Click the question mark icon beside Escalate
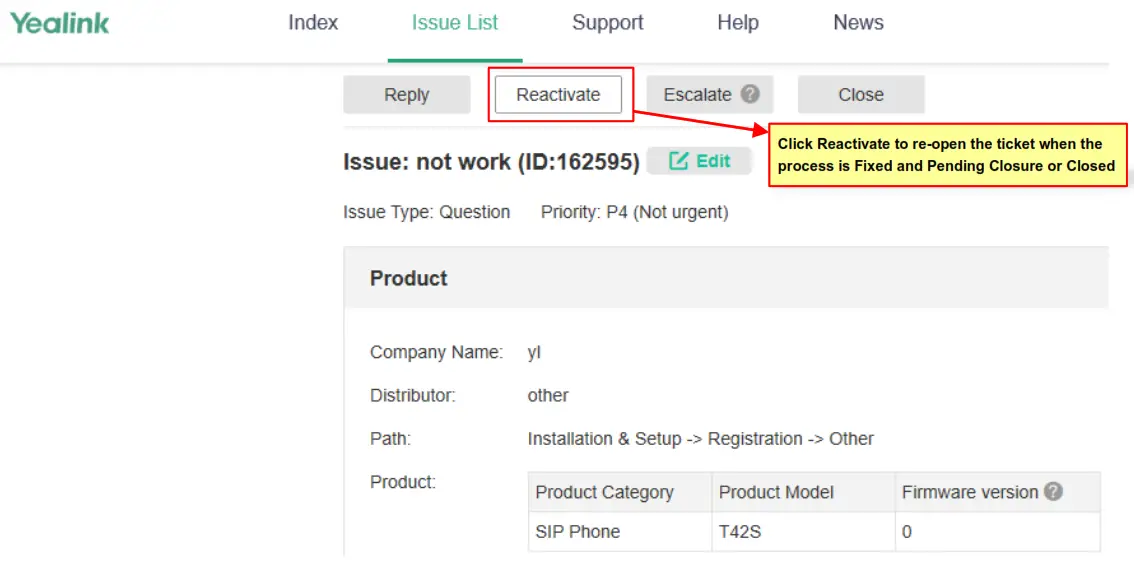 750,94
